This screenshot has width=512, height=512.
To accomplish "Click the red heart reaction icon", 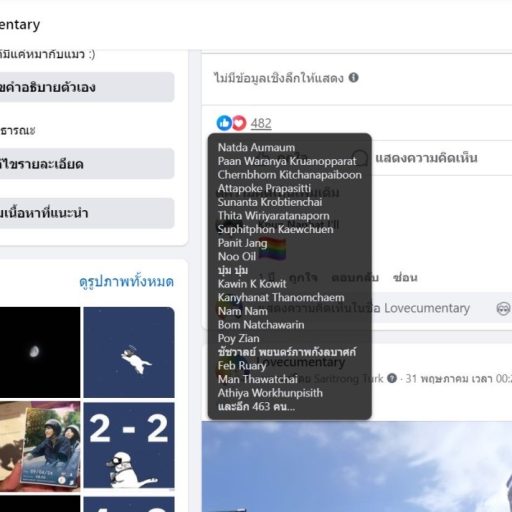I will tap(239, 123).
